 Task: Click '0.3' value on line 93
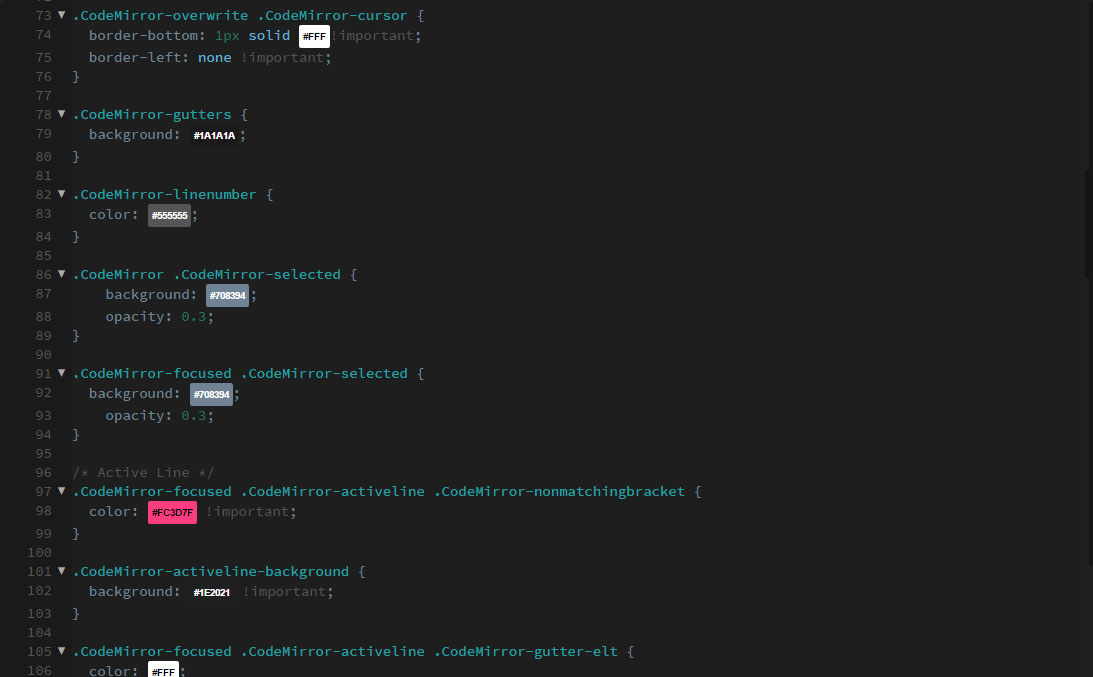pyautogui.click(x=194, y=416)
